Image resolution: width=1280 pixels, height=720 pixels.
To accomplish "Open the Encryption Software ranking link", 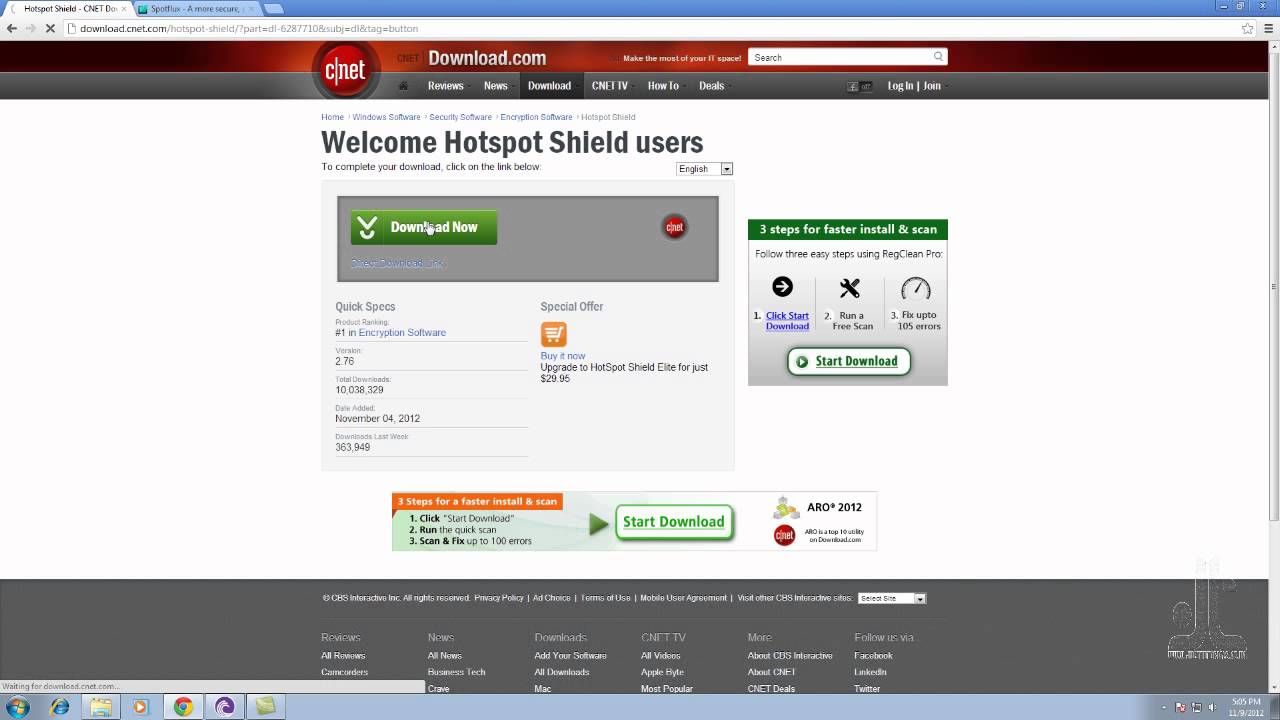I will coord(402,332).
